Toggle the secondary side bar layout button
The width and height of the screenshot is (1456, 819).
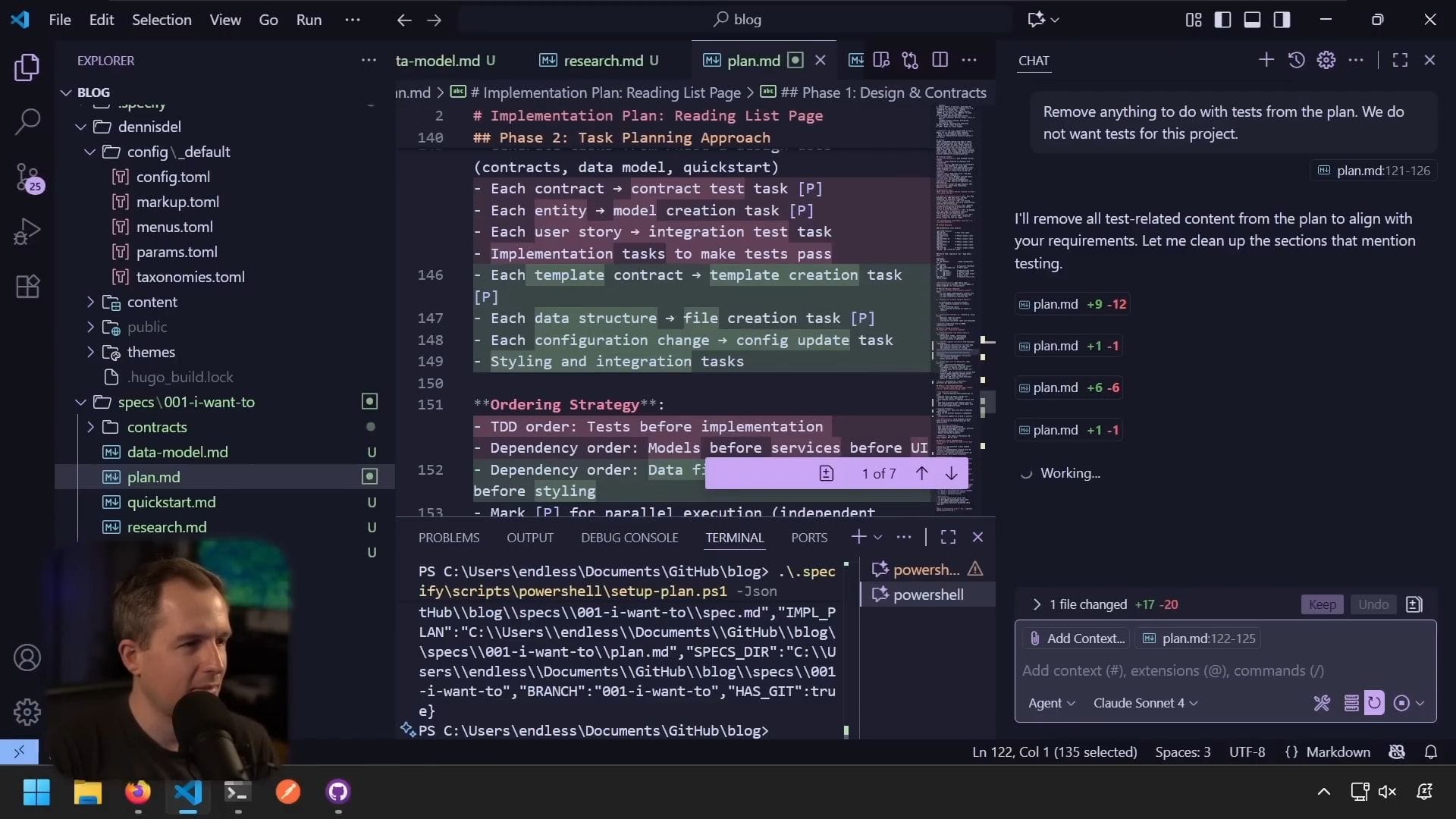1282,20
